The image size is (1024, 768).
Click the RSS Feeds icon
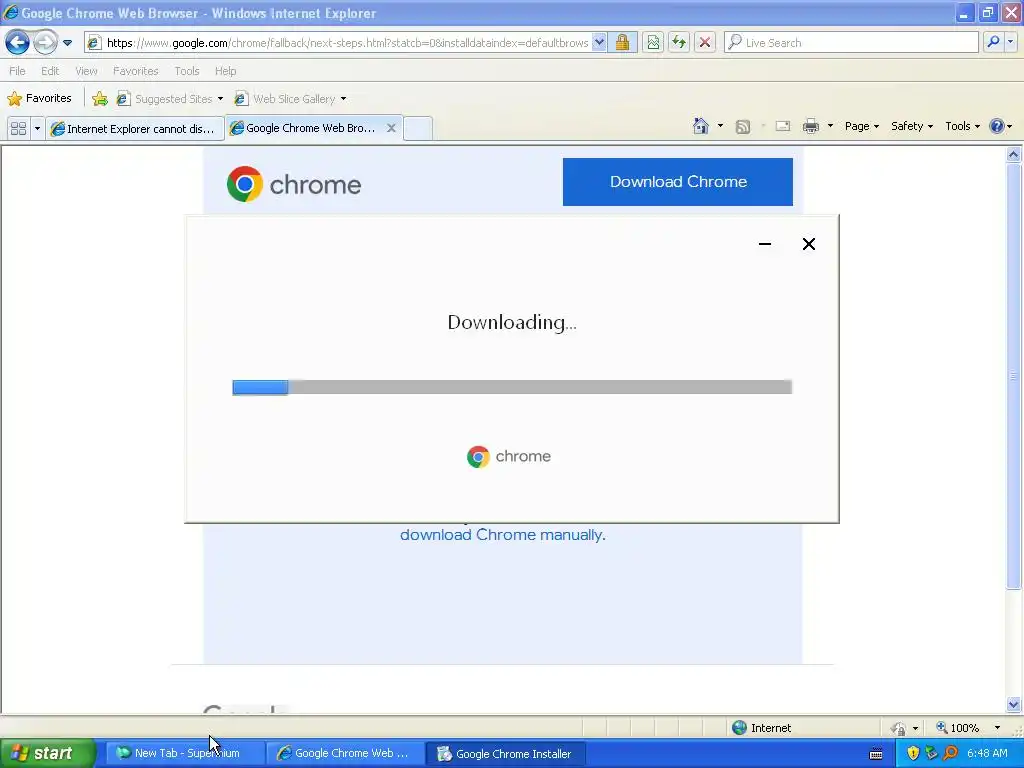point(743,127)
